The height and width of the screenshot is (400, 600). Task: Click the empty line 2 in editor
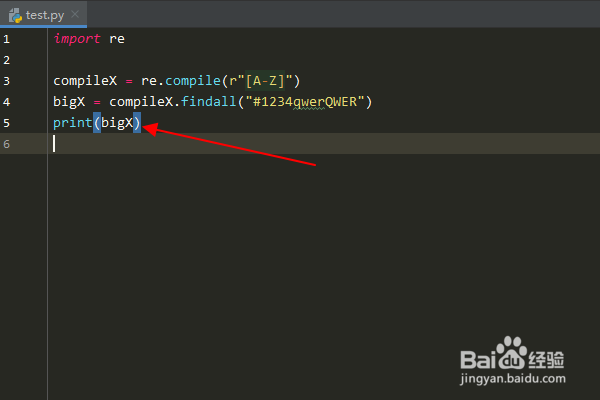324,60
